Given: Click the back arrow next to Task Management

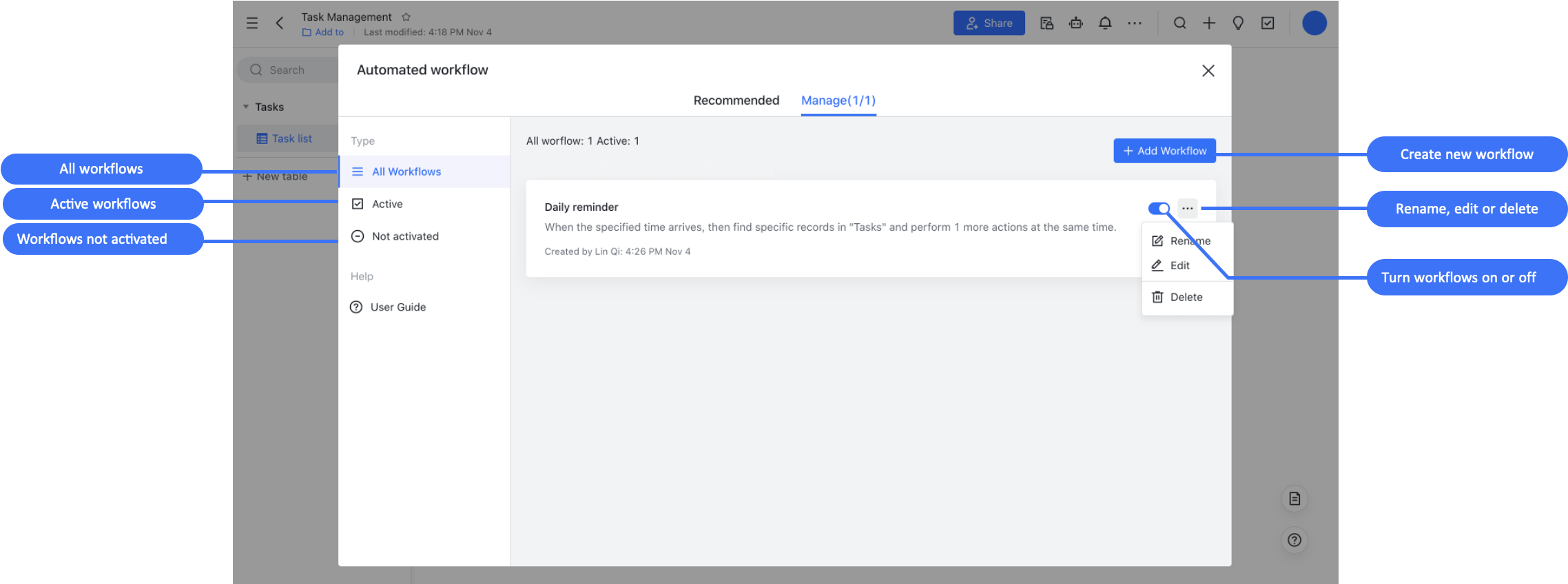Looking at the screenshot, I should tap(280, 23).
